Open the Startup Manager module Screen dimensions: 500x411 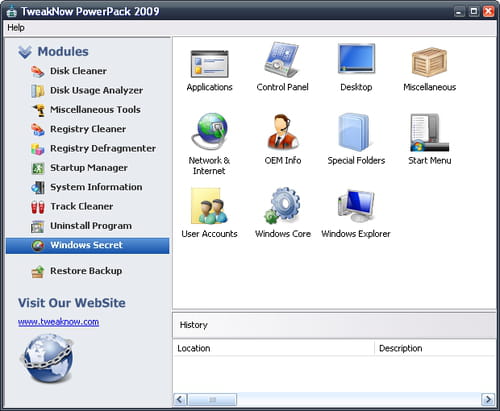pos(88,168)
